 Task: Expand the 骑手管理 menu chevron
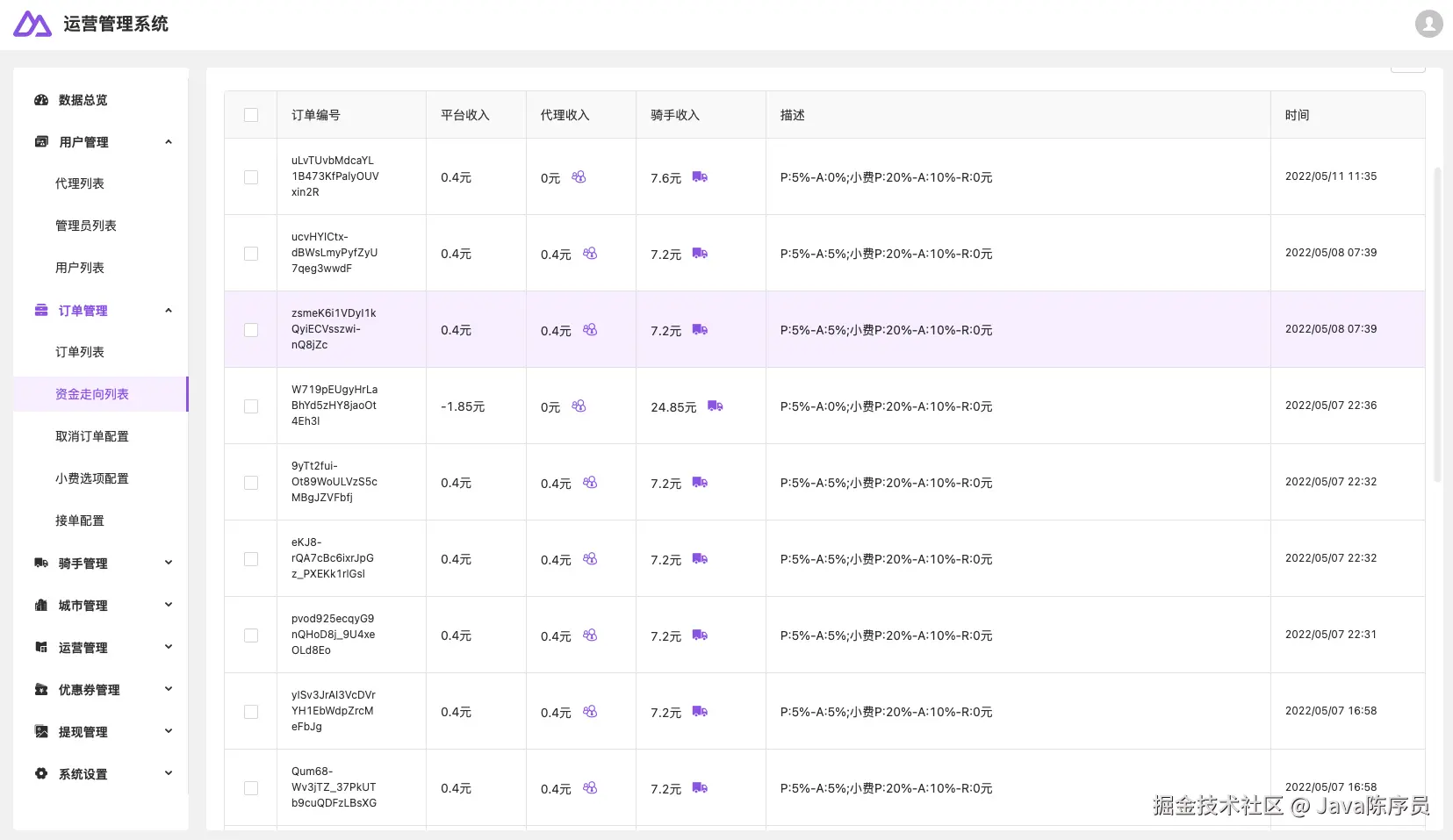point(169,563)
